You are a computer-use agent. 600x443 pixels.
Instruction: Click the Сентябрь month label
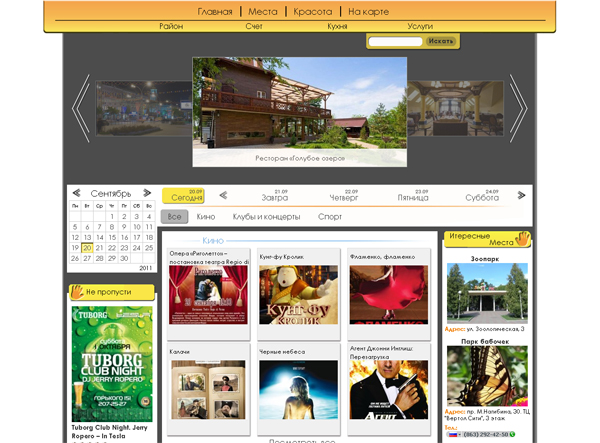111,194
